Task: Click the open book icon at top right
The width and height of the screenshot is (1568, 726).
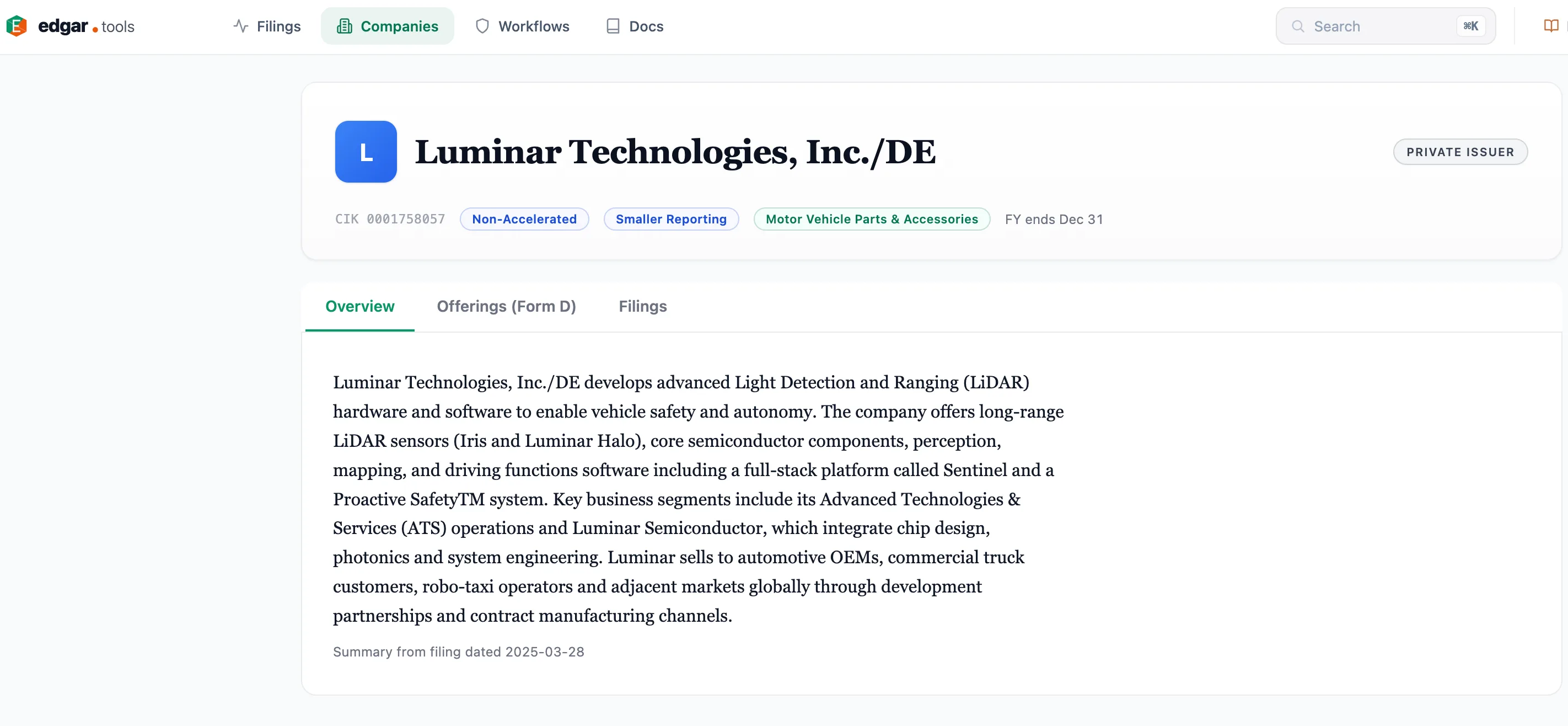Action: 1551,26
